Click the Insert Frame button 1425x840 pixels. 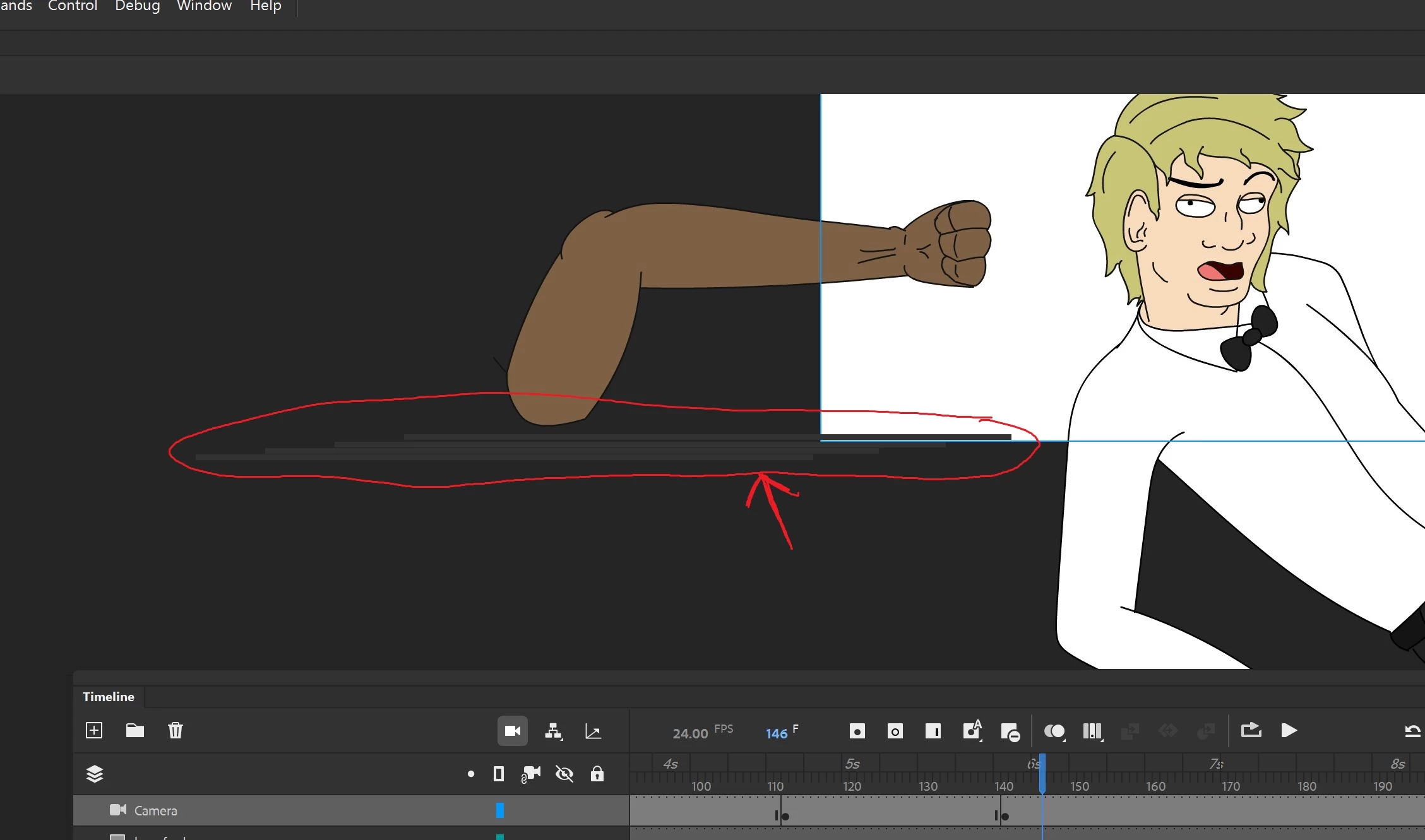[x=933, y=731]
